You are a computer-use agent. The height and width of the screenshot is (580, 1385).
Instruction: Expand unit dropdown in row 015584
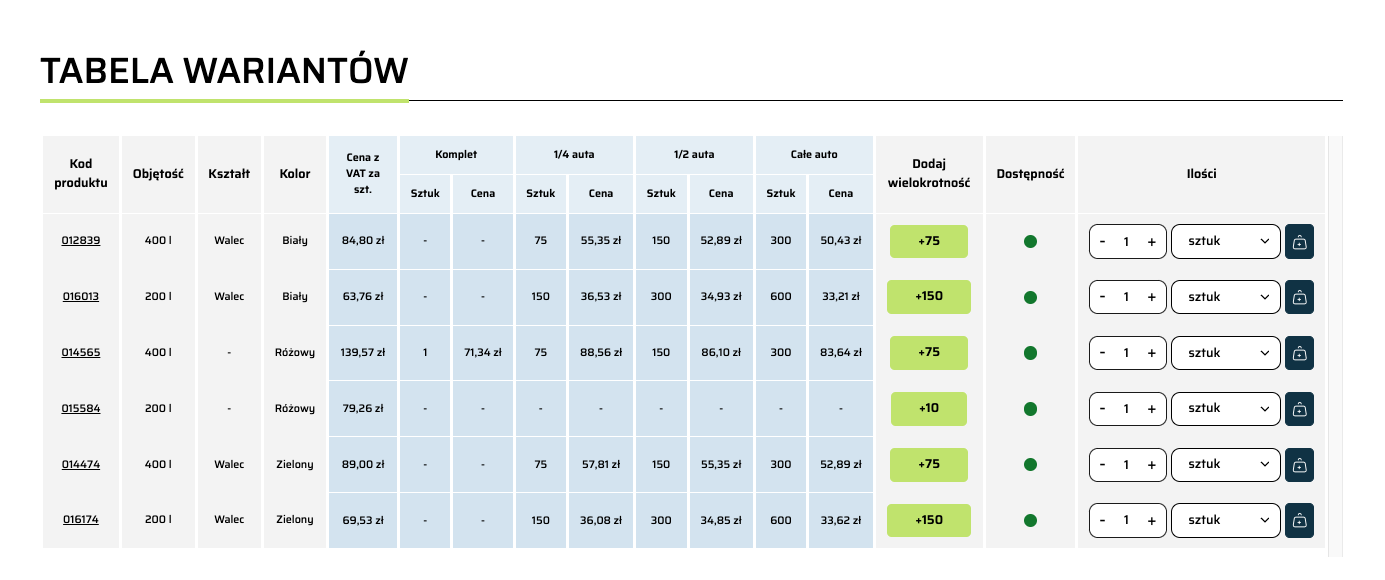pyautogui.click(x=1226, y=408)
